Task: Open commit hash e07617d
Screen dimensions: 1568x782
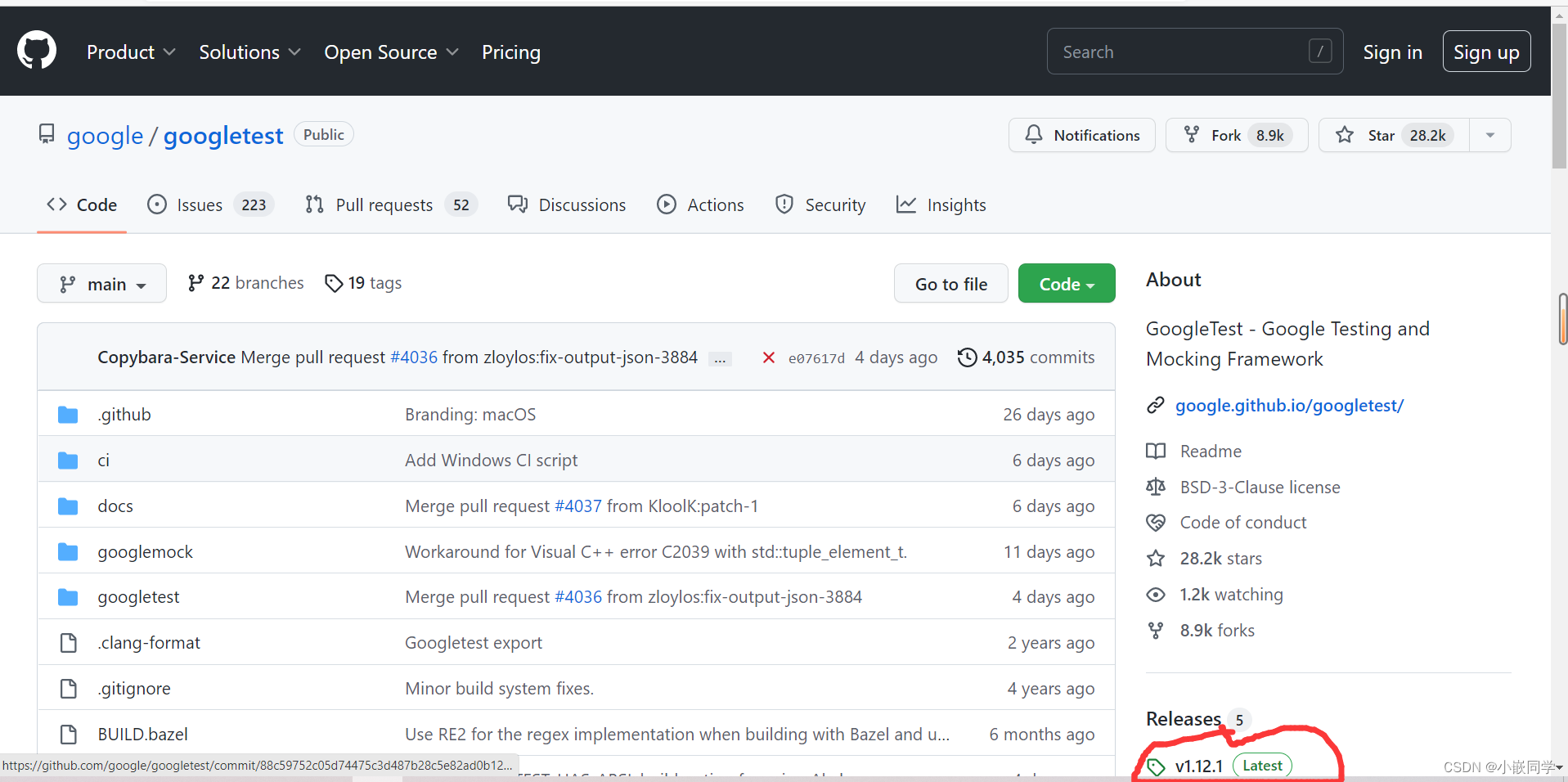Action: tap(816, 358)
